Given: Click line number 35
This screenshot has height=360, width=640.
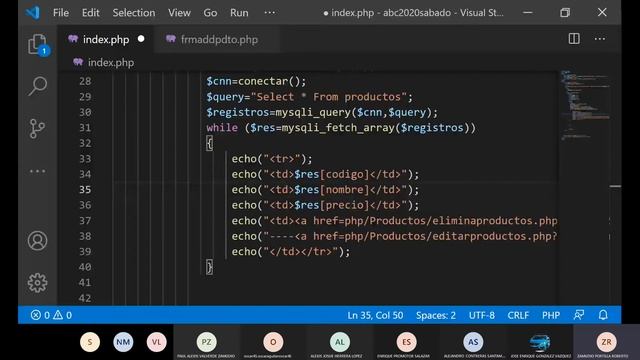Looking at the screenshot, I should 85,190.
